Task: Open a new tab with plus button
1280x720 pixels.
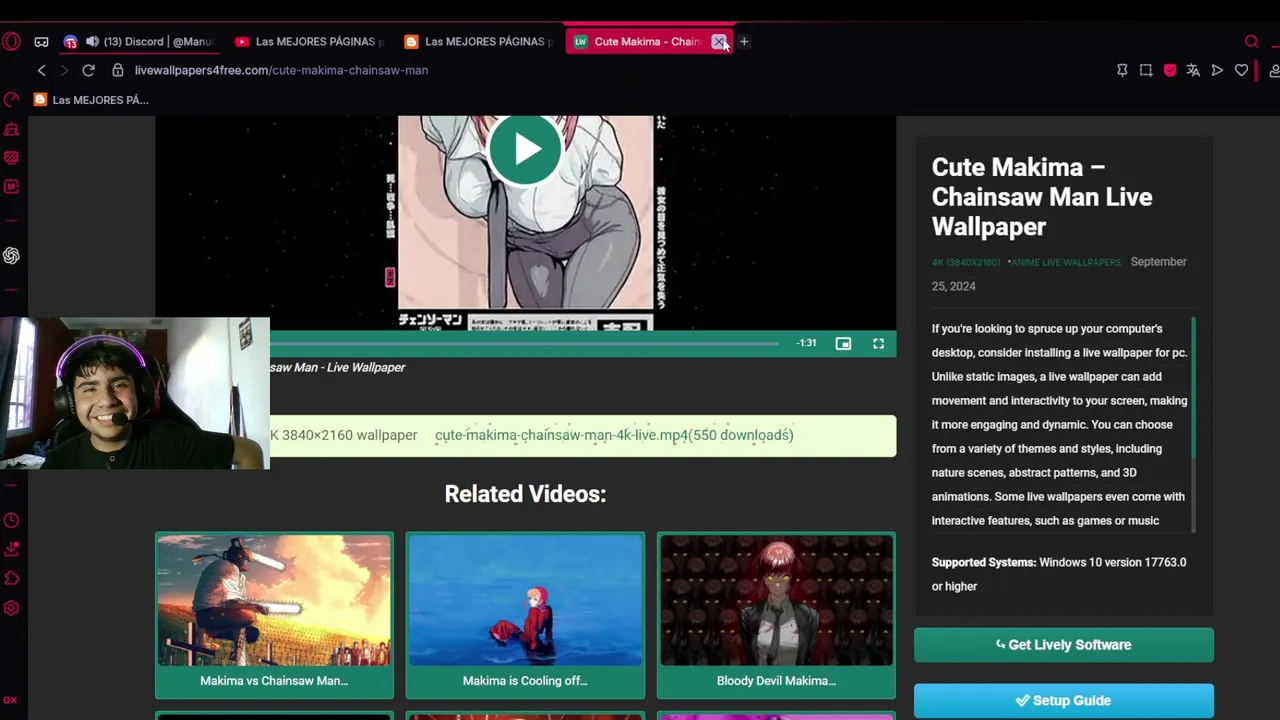Action: pos(743,42)
